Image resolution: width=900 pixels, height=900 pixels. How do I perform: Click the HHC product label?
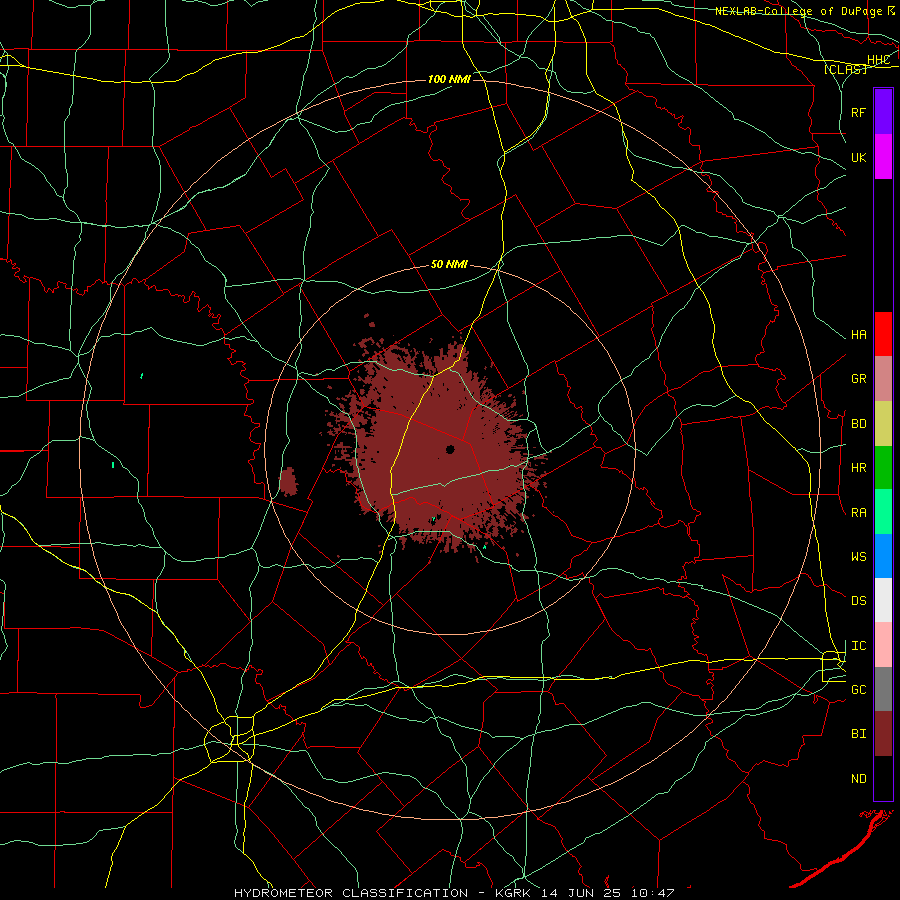point(878,60)
